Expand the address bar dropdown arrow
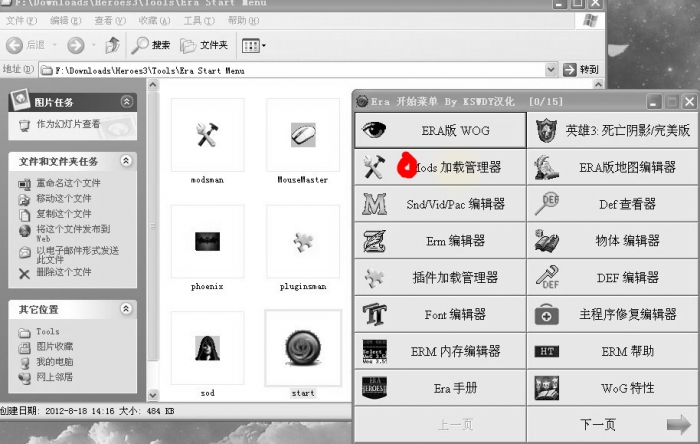 click(551, 70)
